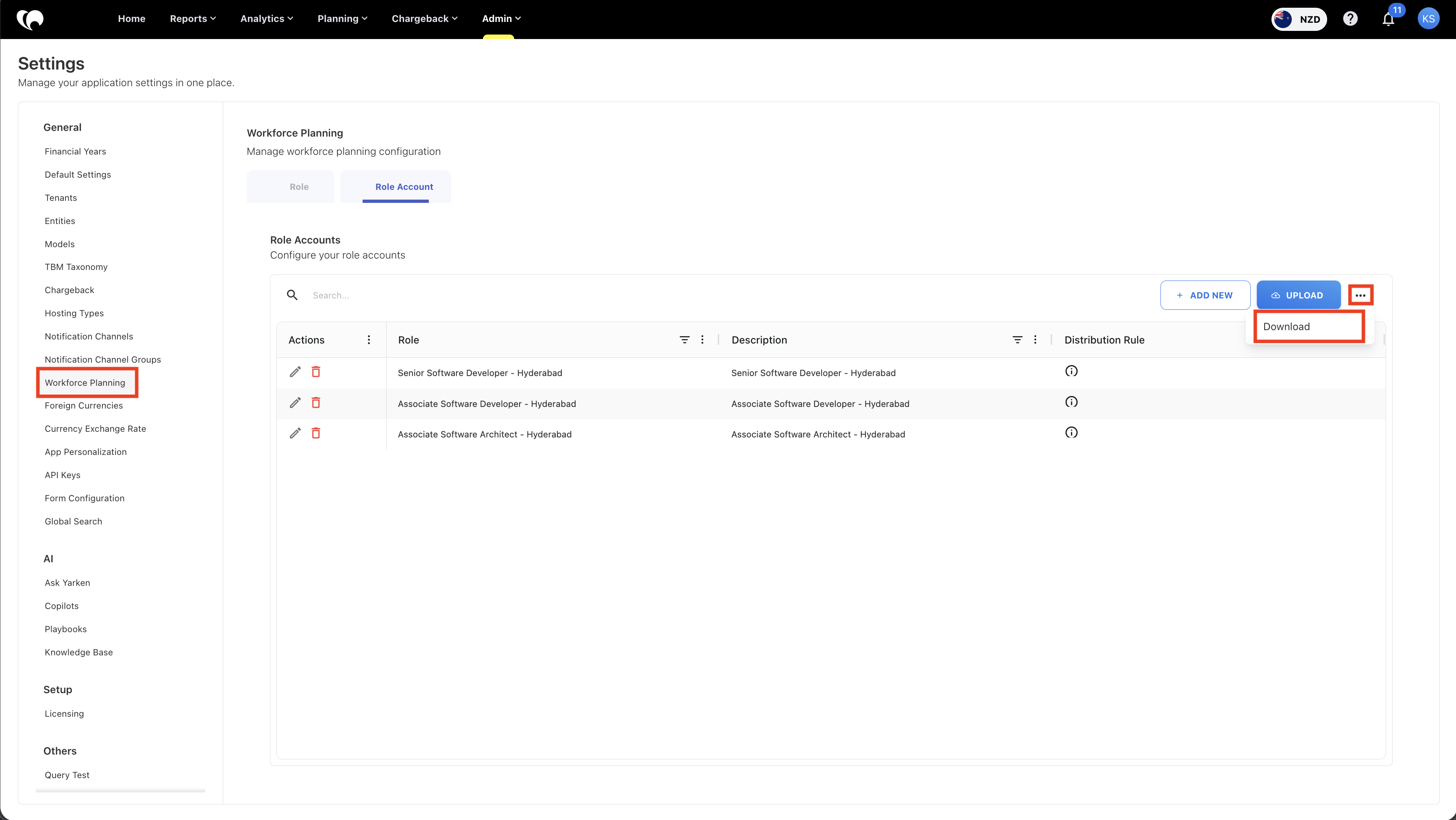The width and height of the screenshot is (1456, 820).
Task: Open TBM Taxonomy settings
Action: point(76,267)
